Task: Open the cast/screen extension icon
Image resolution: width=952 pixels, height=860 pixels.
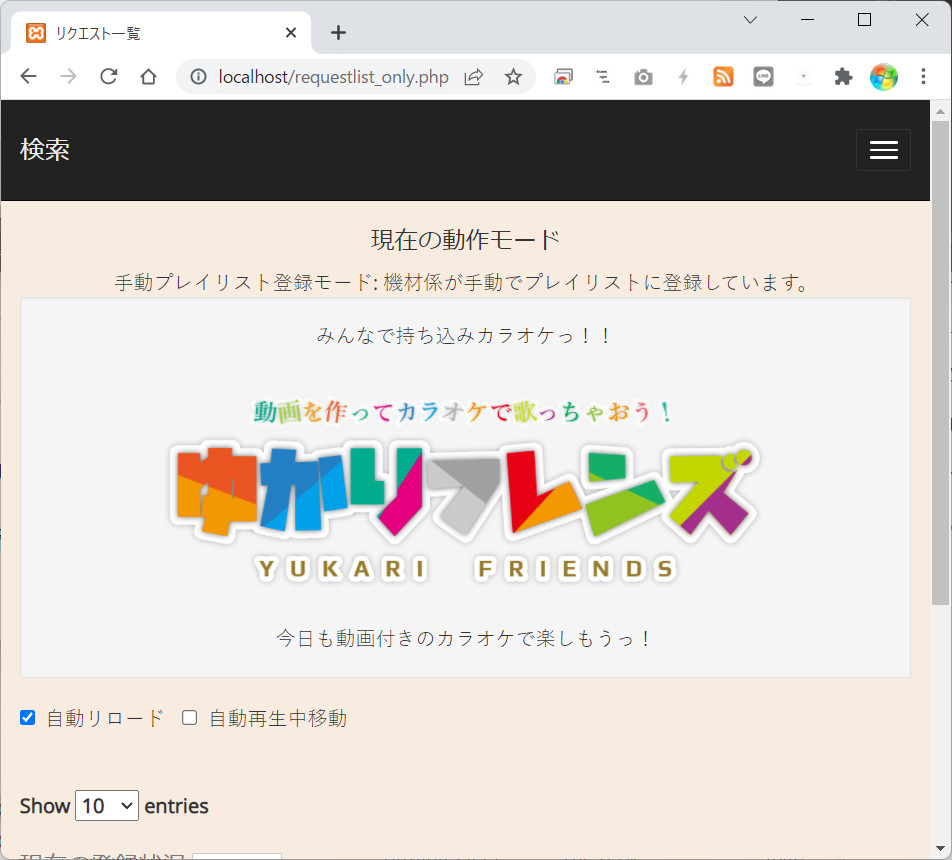Action: [563, 77]
